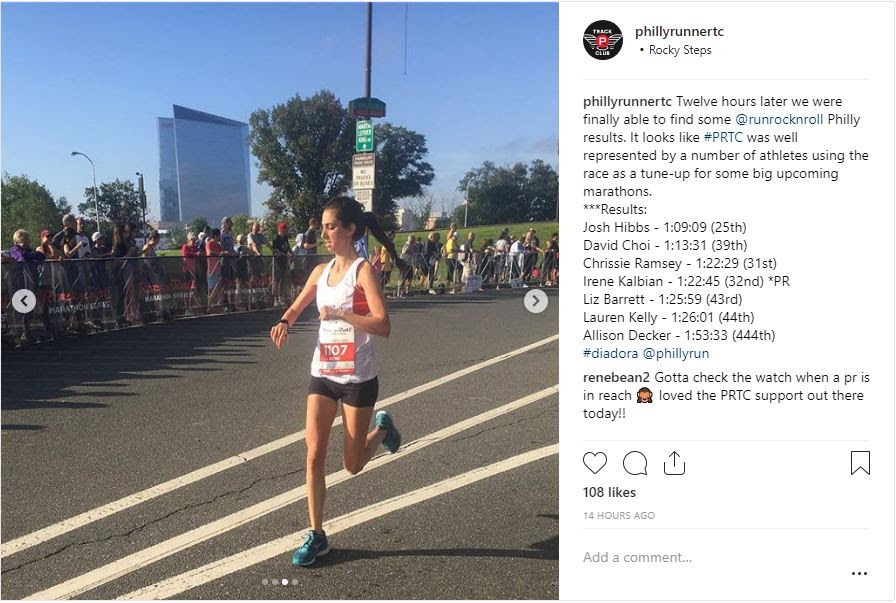
Task: View the 108 likes list
Action: (609, 492)
